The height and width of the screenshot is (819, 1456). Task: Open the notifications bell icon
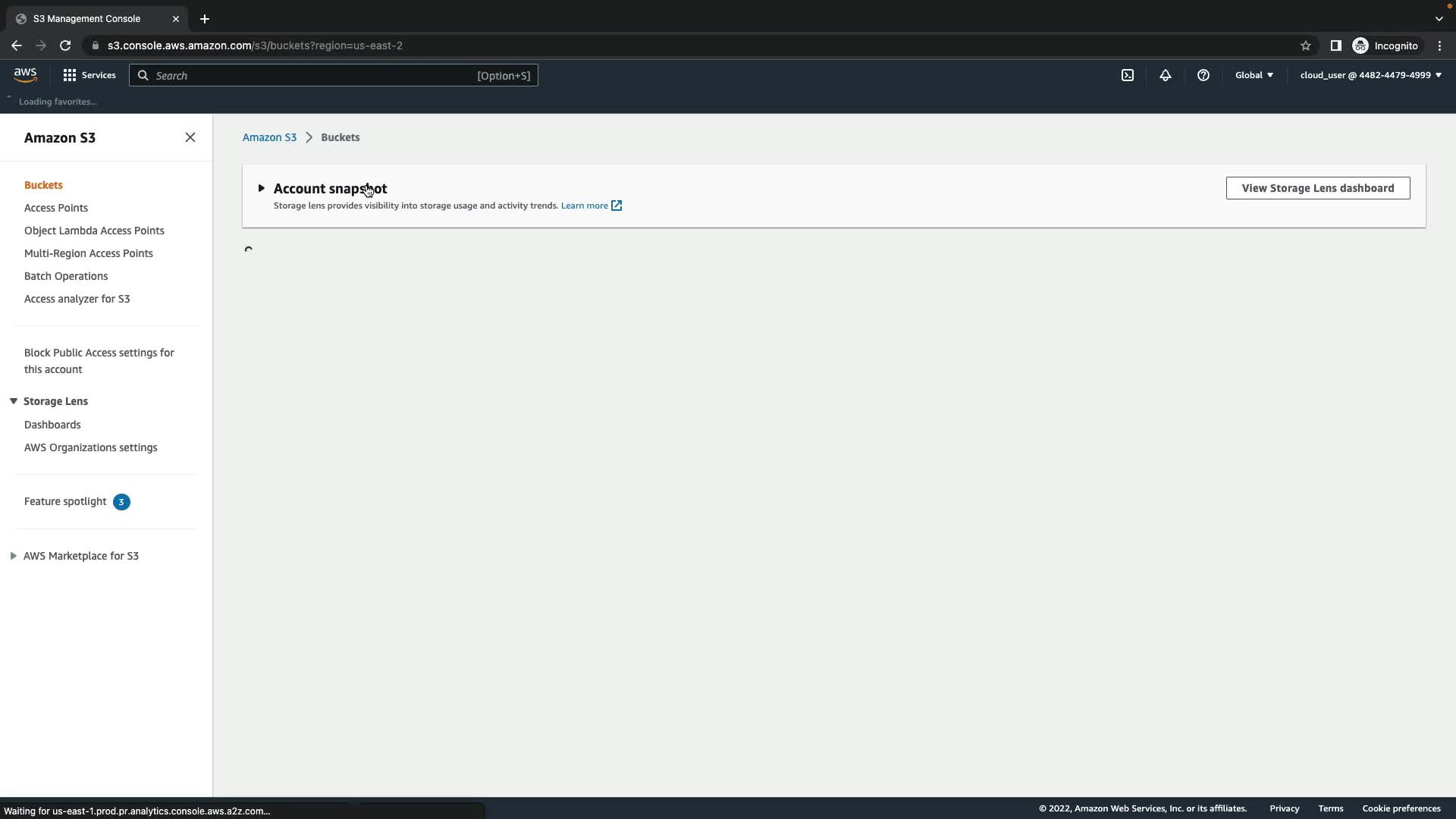point(1166,75)
